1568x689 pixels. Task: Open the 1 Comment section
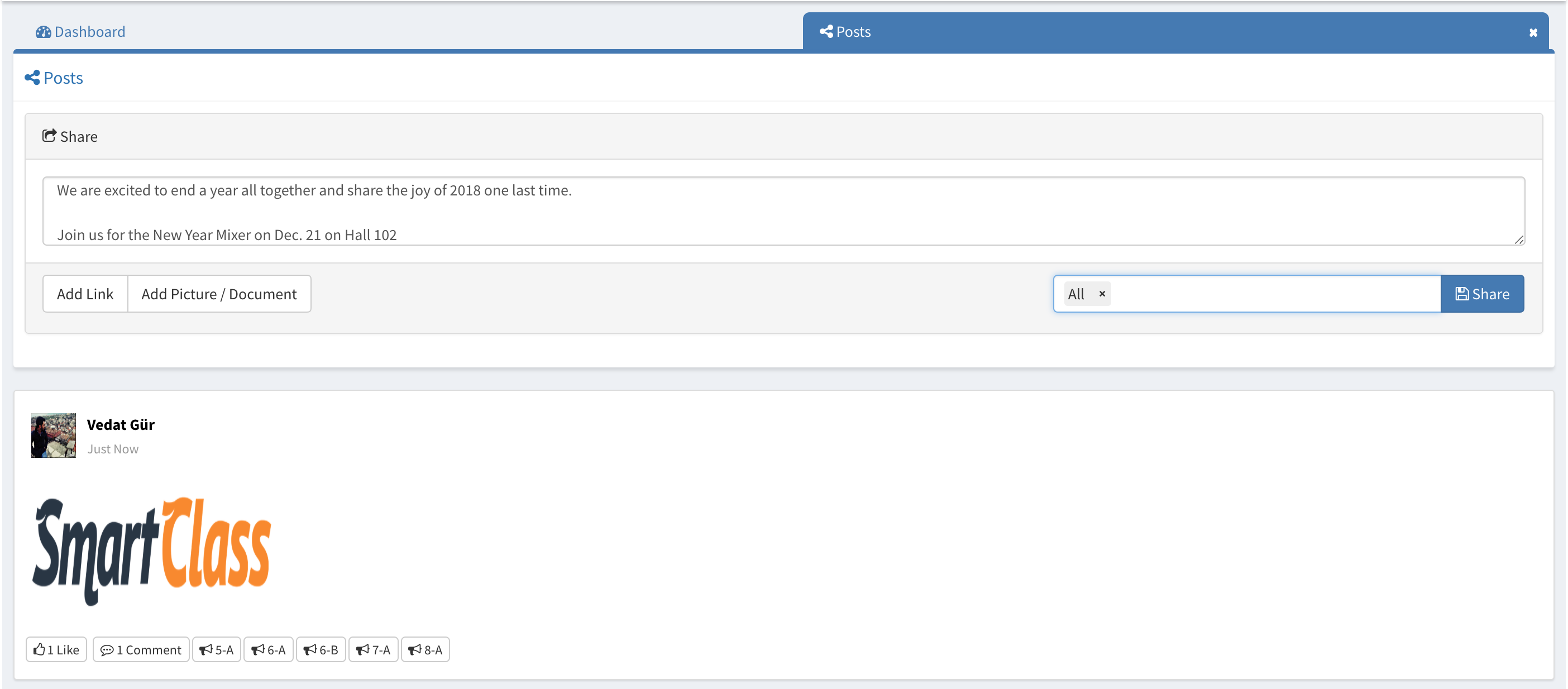coord(141,649)
